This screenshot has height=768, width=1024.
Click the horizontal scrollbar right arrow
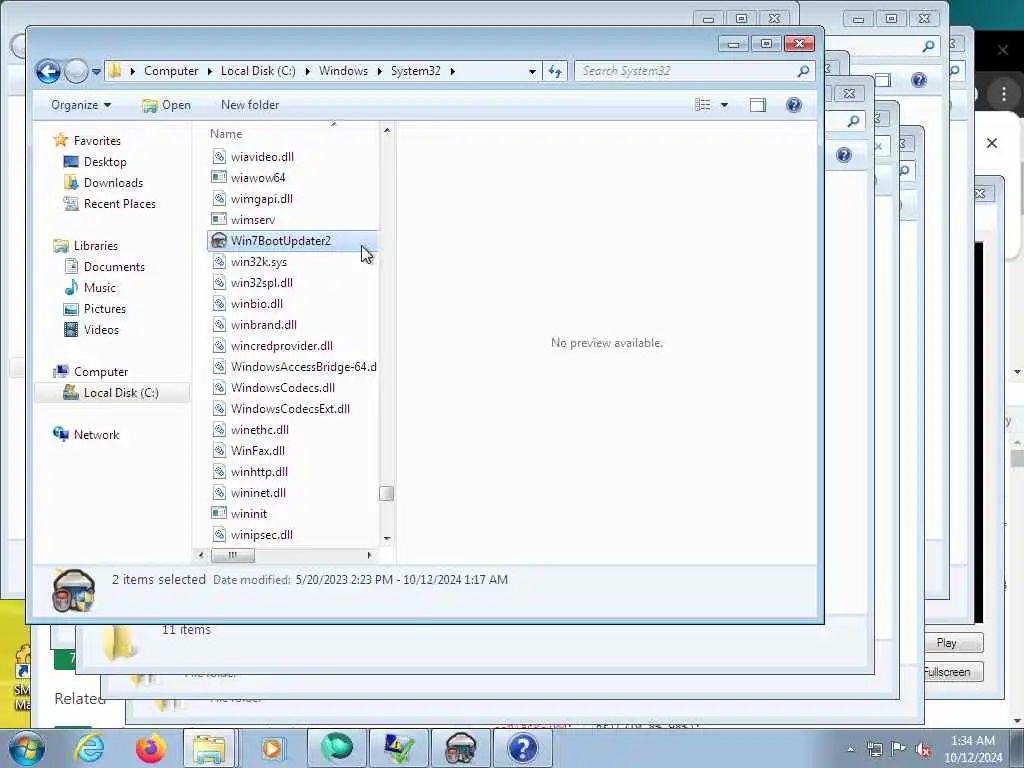[x=370, y=555]
